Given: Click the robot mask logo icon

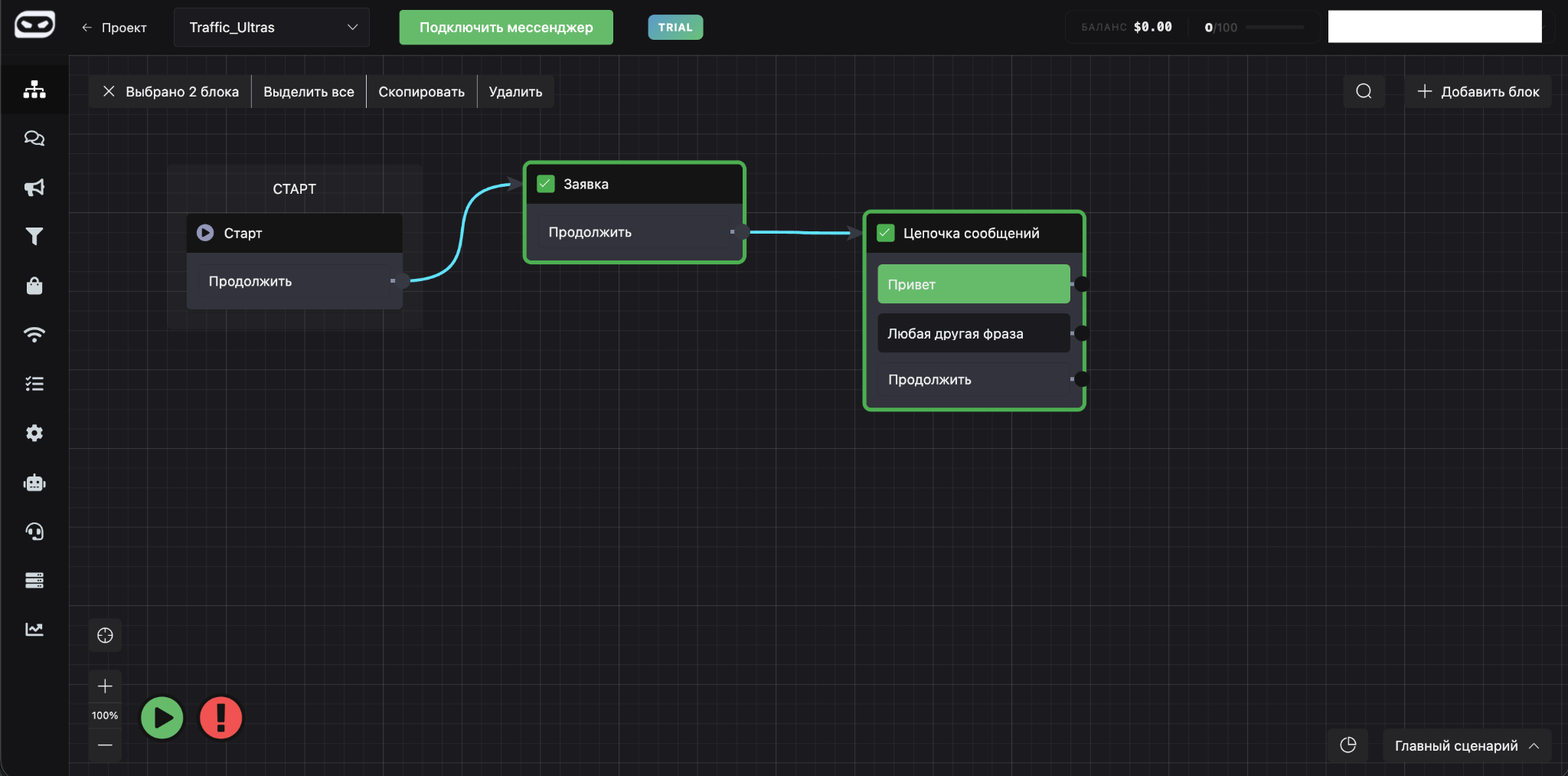Looking at the screenshot, I should [34, 25].
